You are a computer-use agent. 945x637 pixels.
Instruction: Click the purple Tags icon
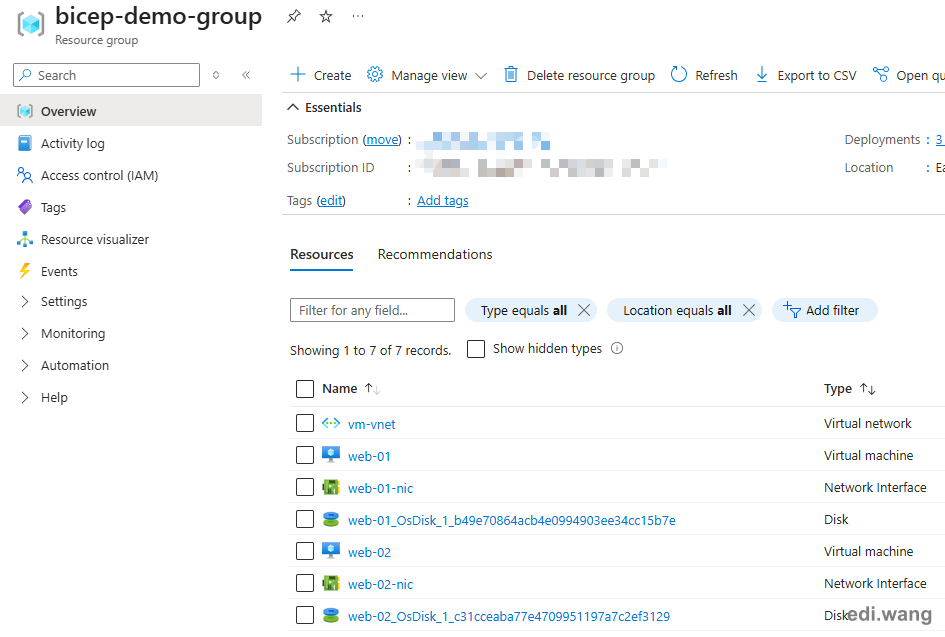click(25, 207)
